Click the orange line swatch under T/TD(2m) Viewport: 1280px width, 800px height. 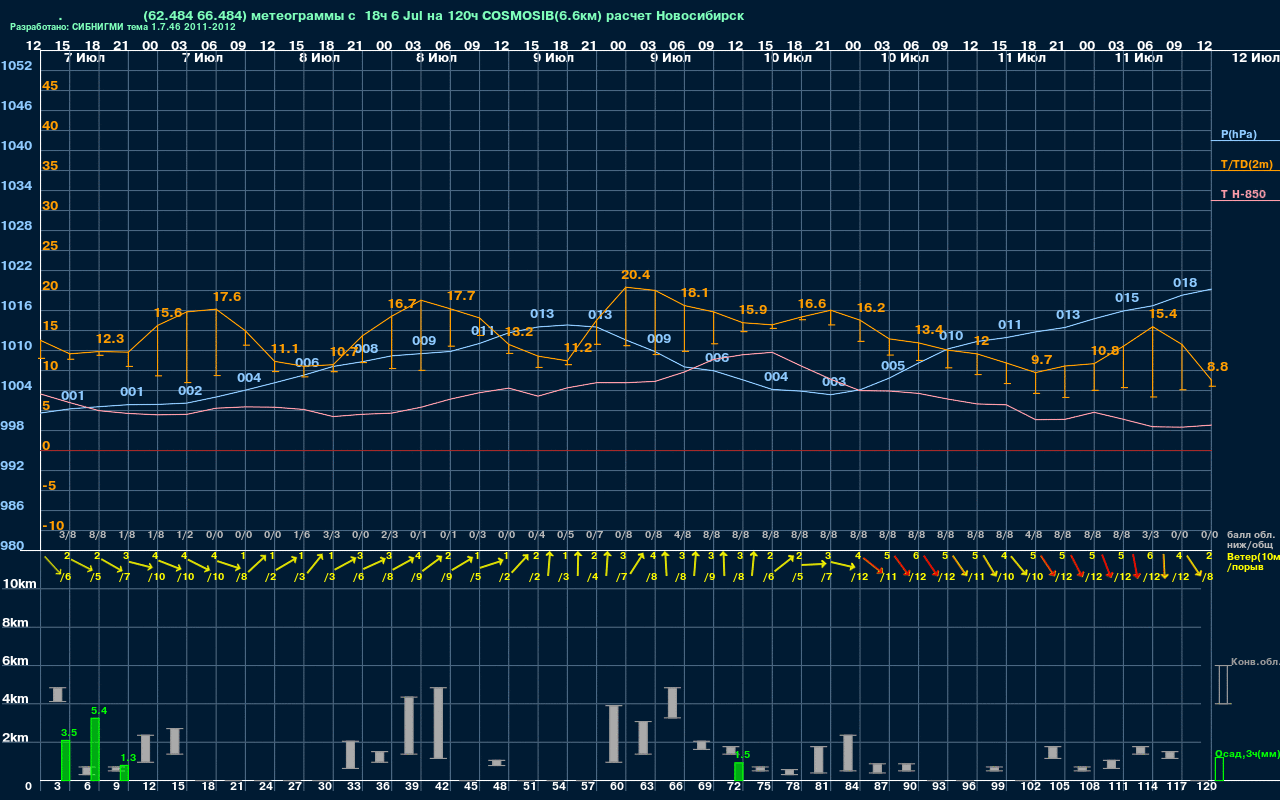(1245, 171)
